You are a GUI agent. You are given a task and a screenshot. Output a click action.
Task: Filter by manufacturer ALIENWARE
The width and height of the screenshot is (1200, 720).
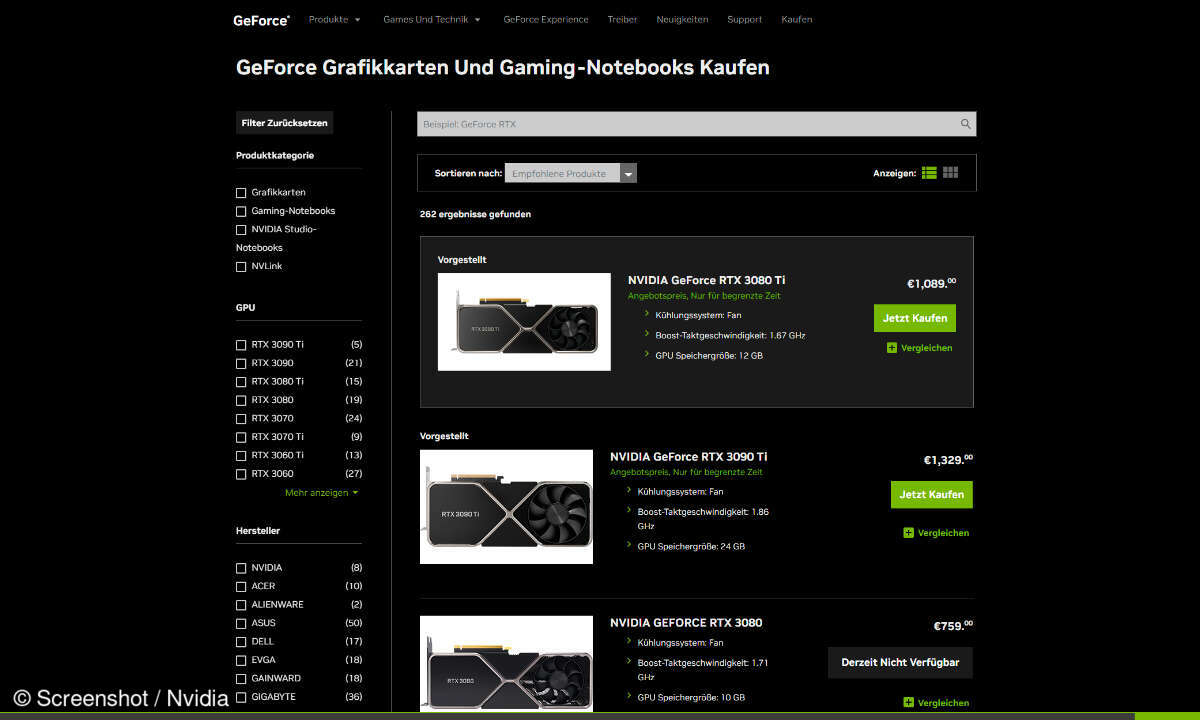point(241,604)
